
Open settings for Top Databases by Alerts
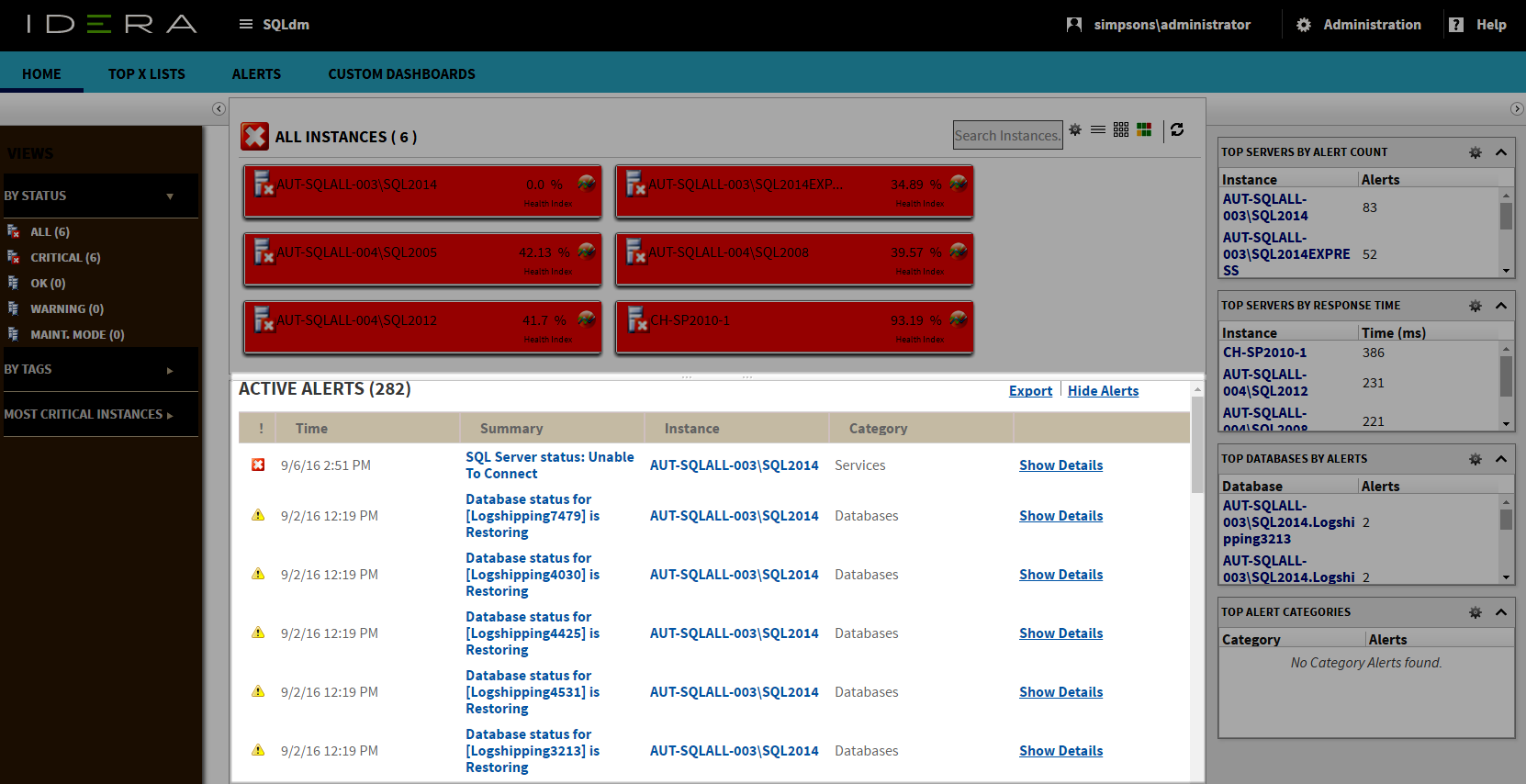click(x=1476, y=459)
